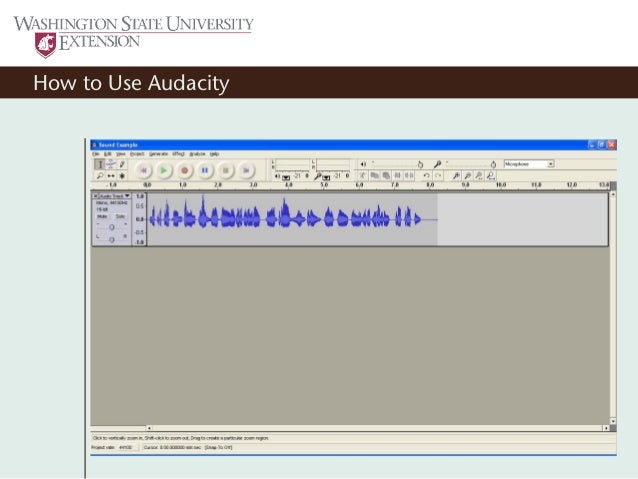Screen dimensions: 638x479
Task: Start playback with the green Play button
Action: pyautogui.click(x=164, y=171)
